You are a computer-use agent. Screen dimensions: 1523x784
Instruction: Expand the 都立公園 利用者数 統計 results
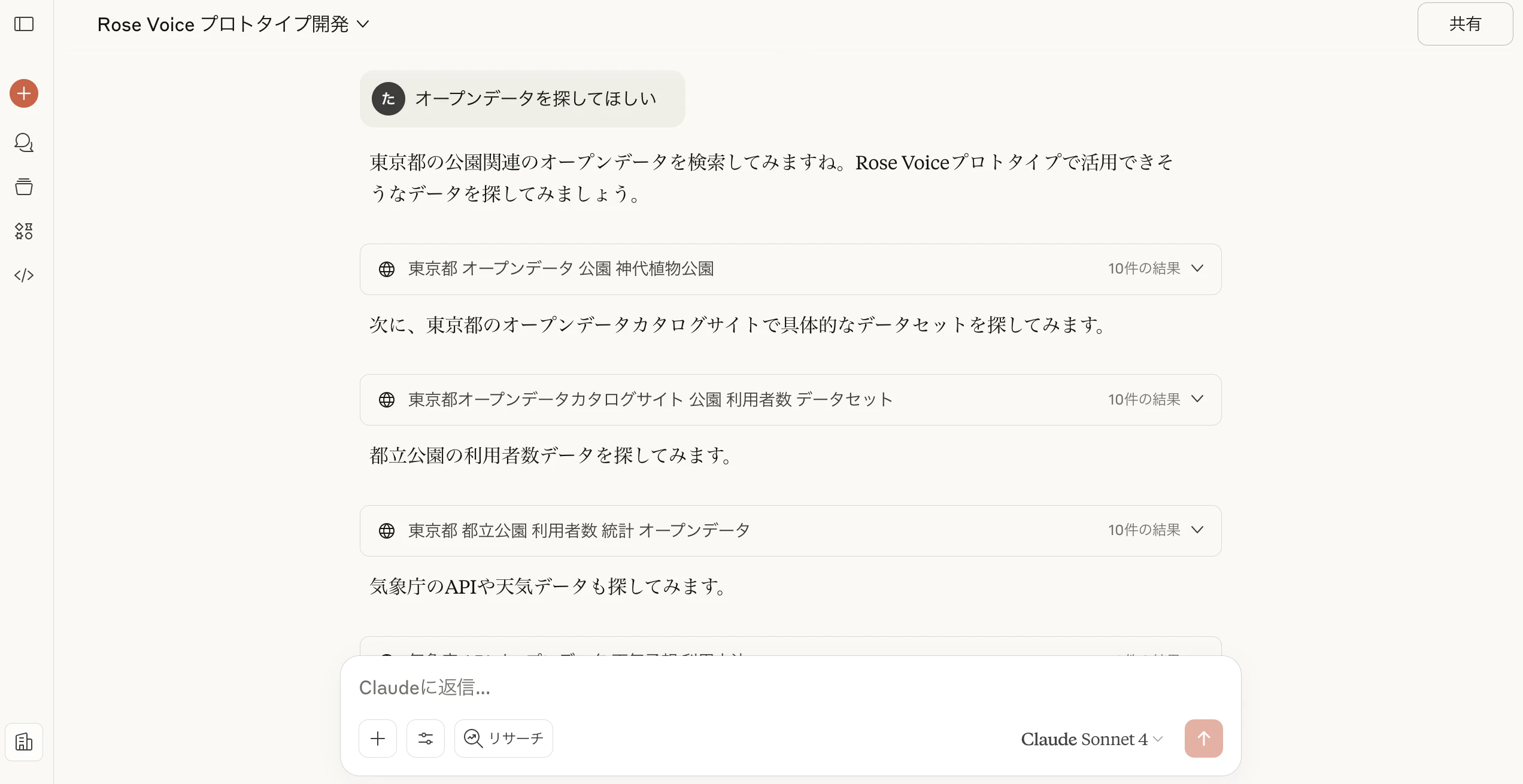pyautogui.click(x=1197, y=530)
